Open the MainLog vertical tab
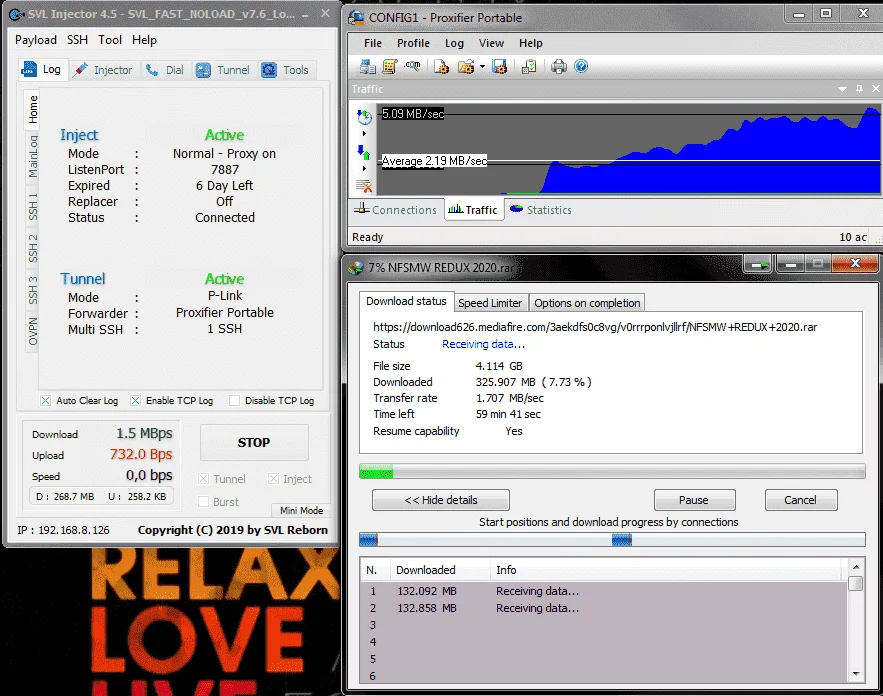 (33, 157)
